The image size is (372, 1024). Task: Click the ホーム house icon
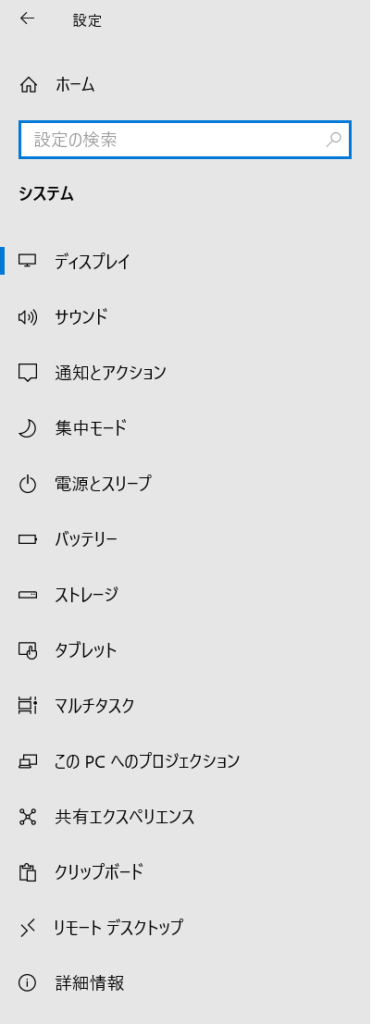(28, 85)
